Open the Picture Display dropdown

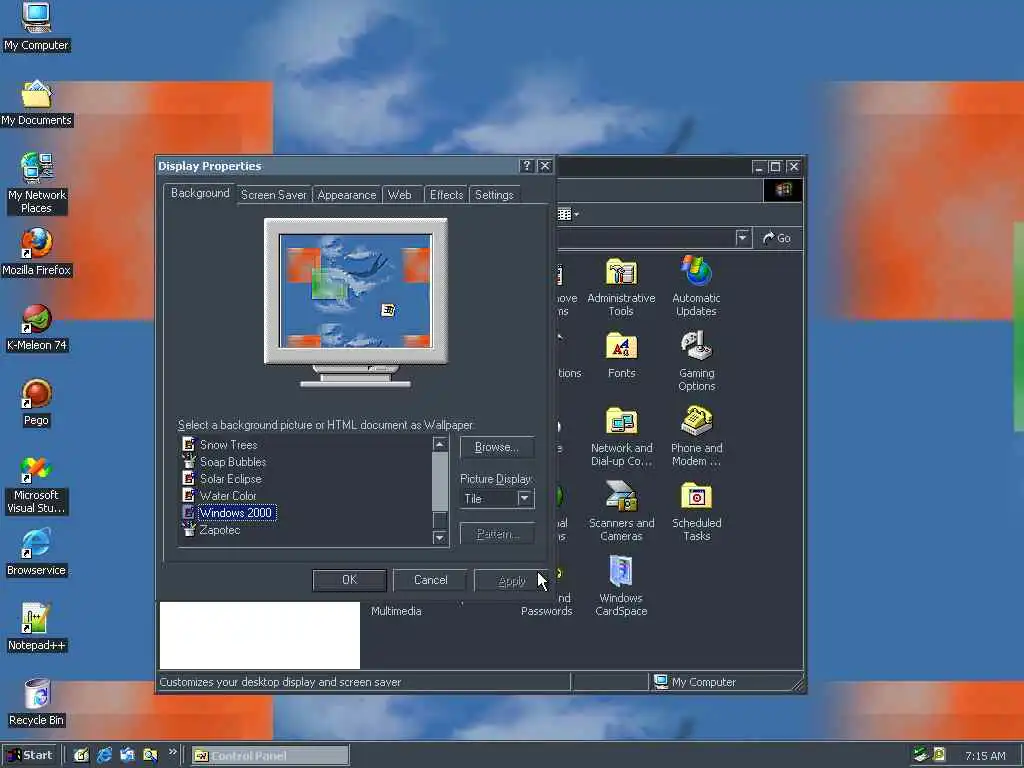(524, 498)
